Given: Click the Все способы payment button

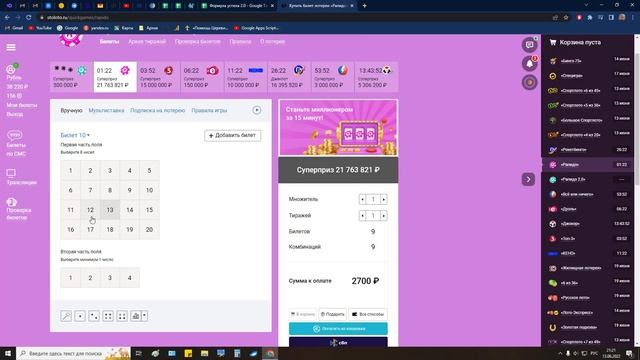Looking at the screenshot, I should 368,314.
